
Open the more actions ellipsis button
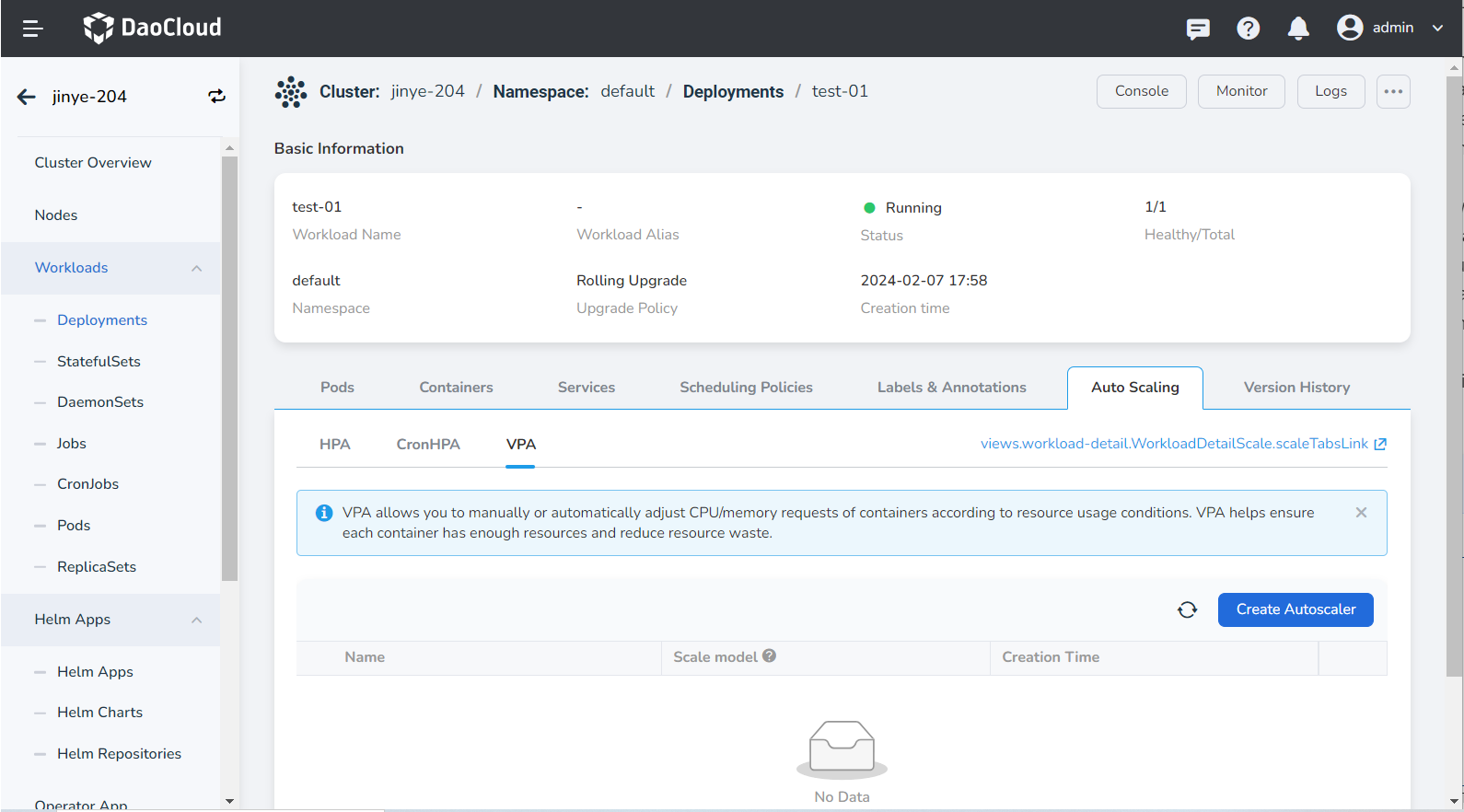tap(1393, 91)
